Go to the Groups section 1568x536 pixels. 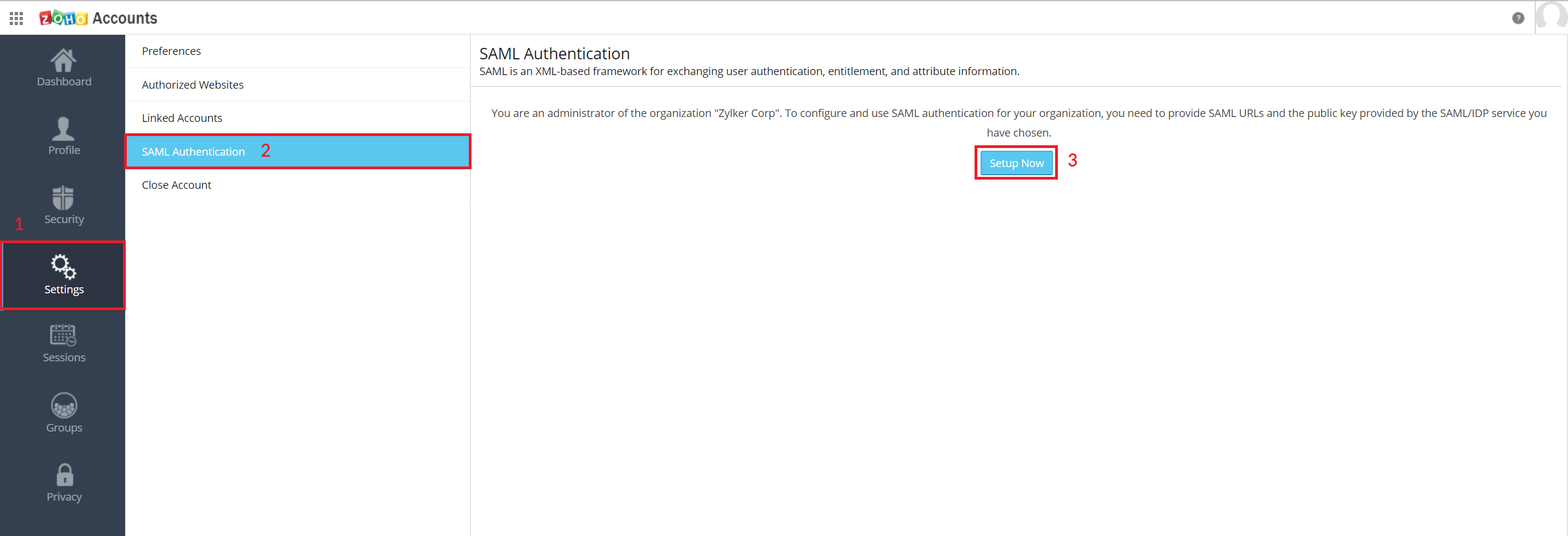[x=63, y=412]
